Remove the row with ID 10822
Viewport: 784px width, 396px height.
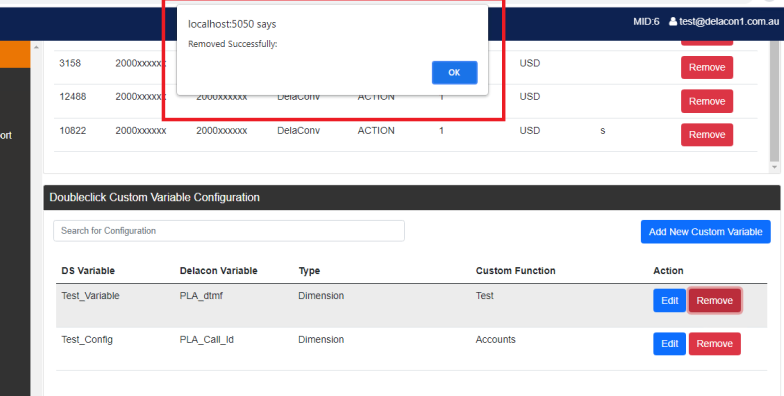[x=706, y=134]
